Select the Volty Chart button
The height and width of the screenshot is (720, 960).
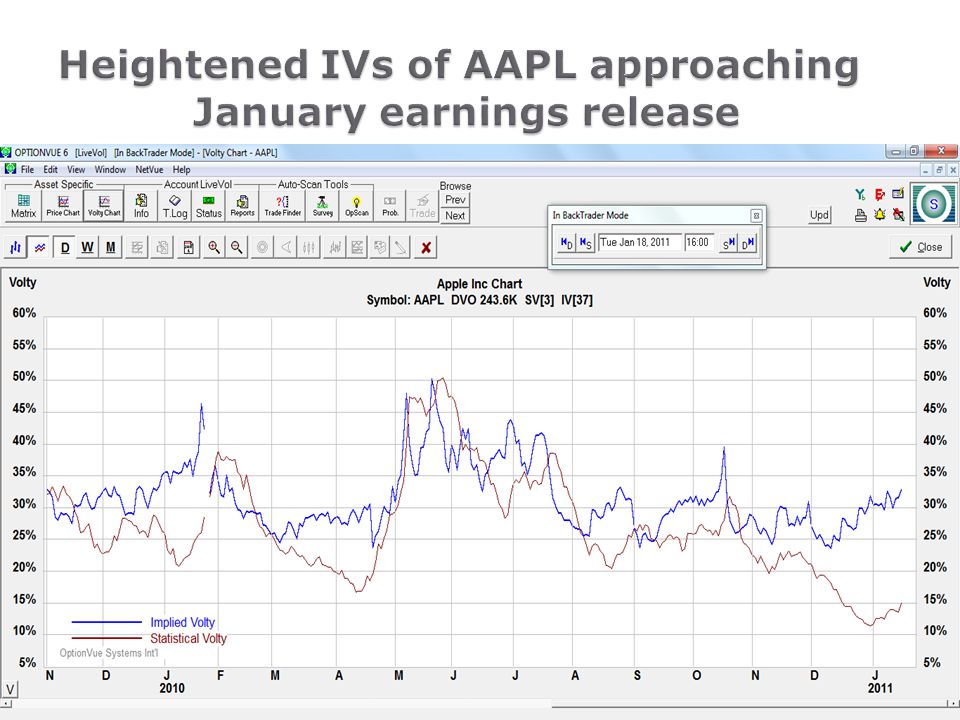point(103,206)
